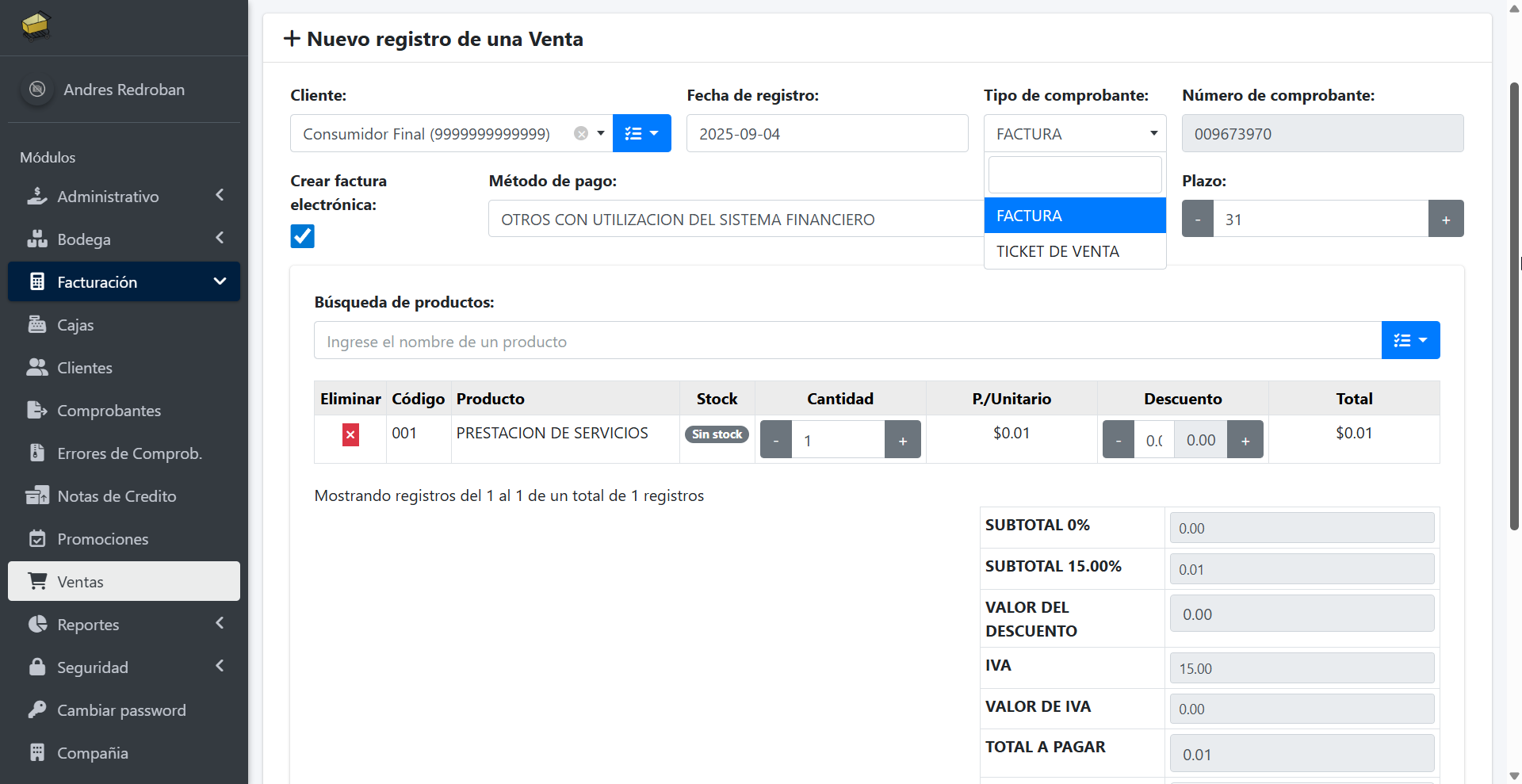Click the page vertical scrollbar
The height and width of the screenshot is (784, 1522).
click(x=1513, y=317)
